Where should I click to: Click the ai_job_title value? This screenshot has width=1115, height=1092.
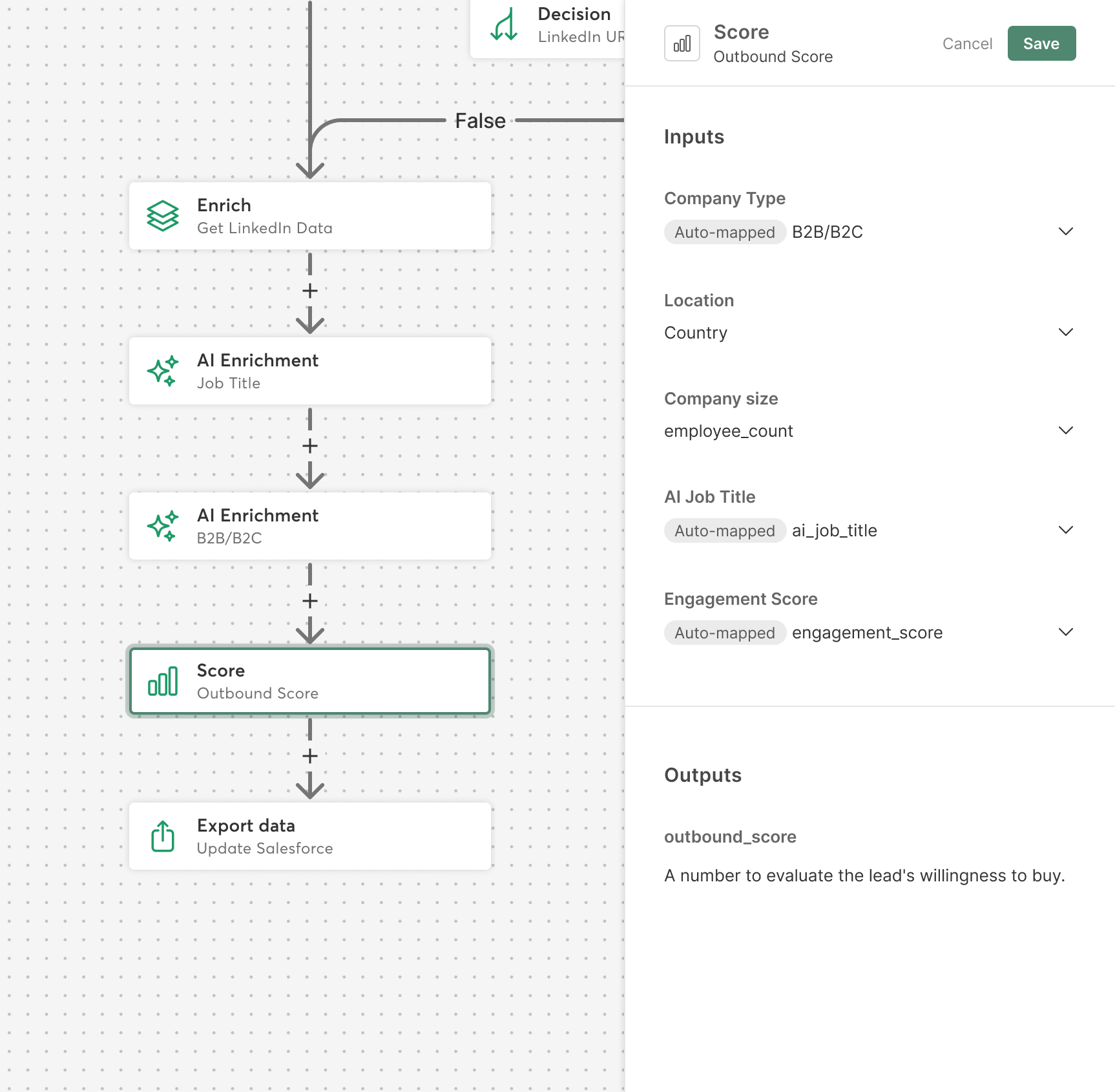click(835, 530)
